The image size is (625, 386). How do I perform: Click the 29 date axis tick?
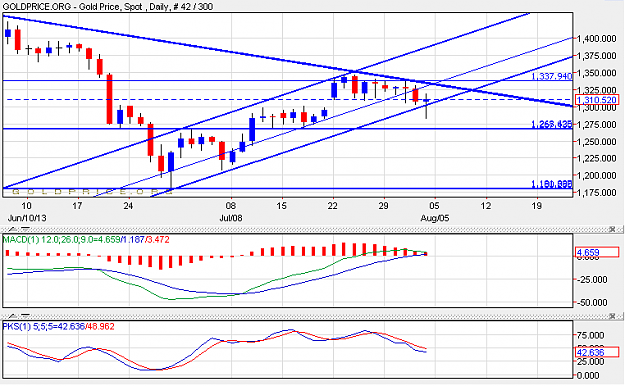[383, 206]
